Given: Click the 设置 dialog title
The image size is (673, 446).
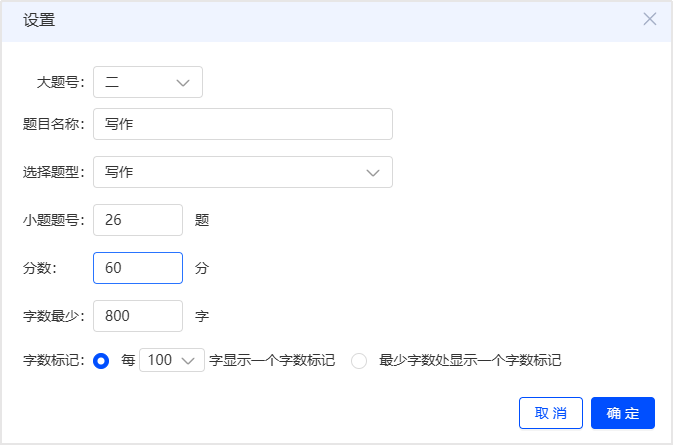Looking at the screenshot, I should click(x=39, y=20).
